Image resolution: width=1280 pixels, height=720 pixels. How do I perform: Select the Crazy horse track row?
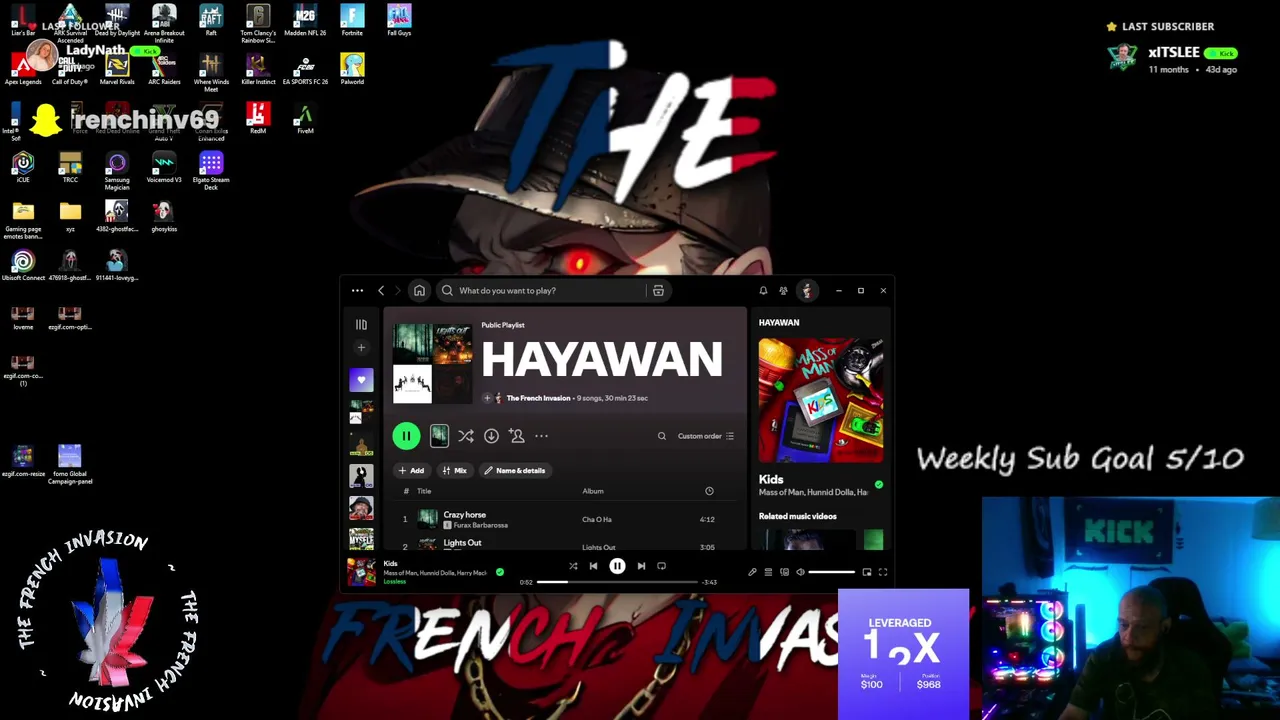click(x=565, y=519)
